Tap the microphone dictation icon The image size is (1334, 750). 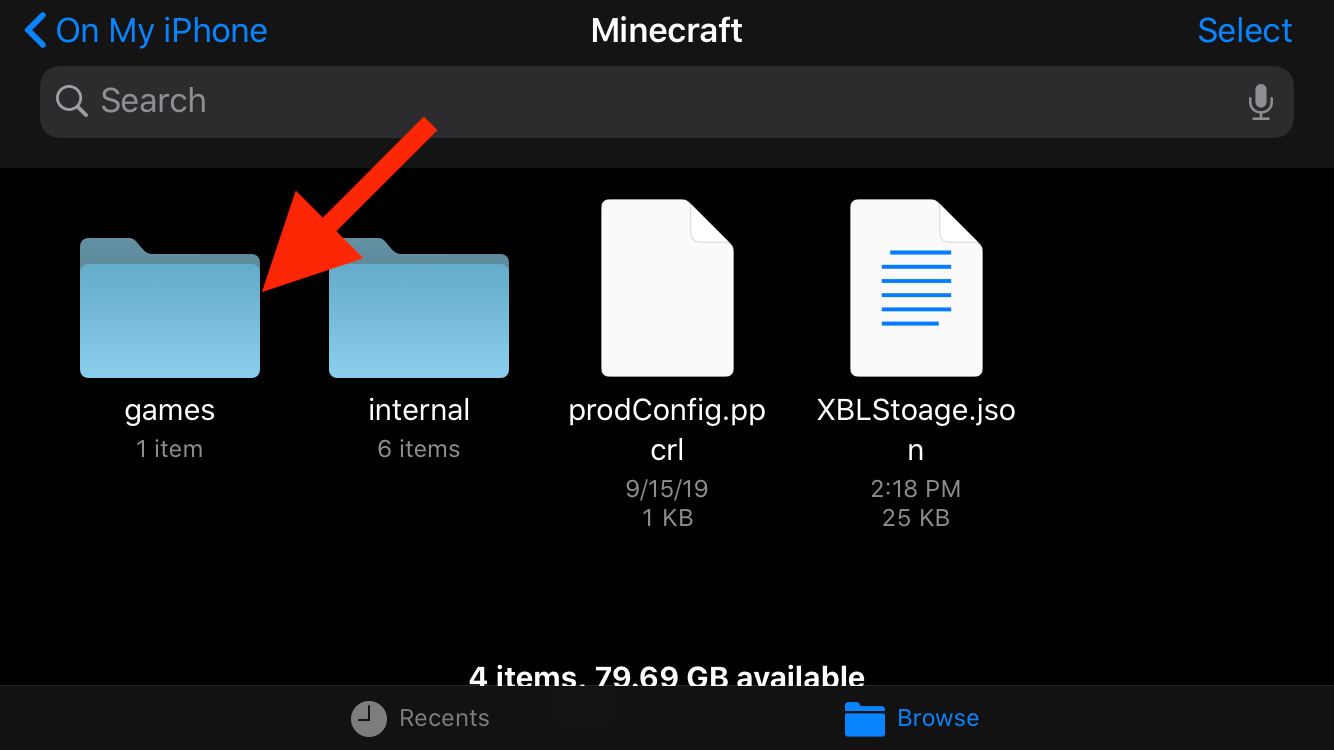1260,101
